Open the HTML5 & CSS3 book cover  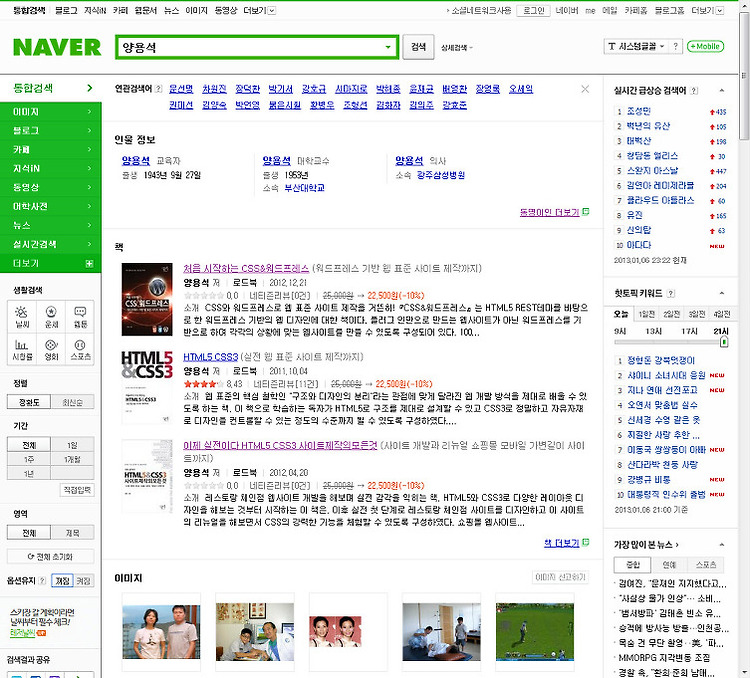tap(147, 387)
